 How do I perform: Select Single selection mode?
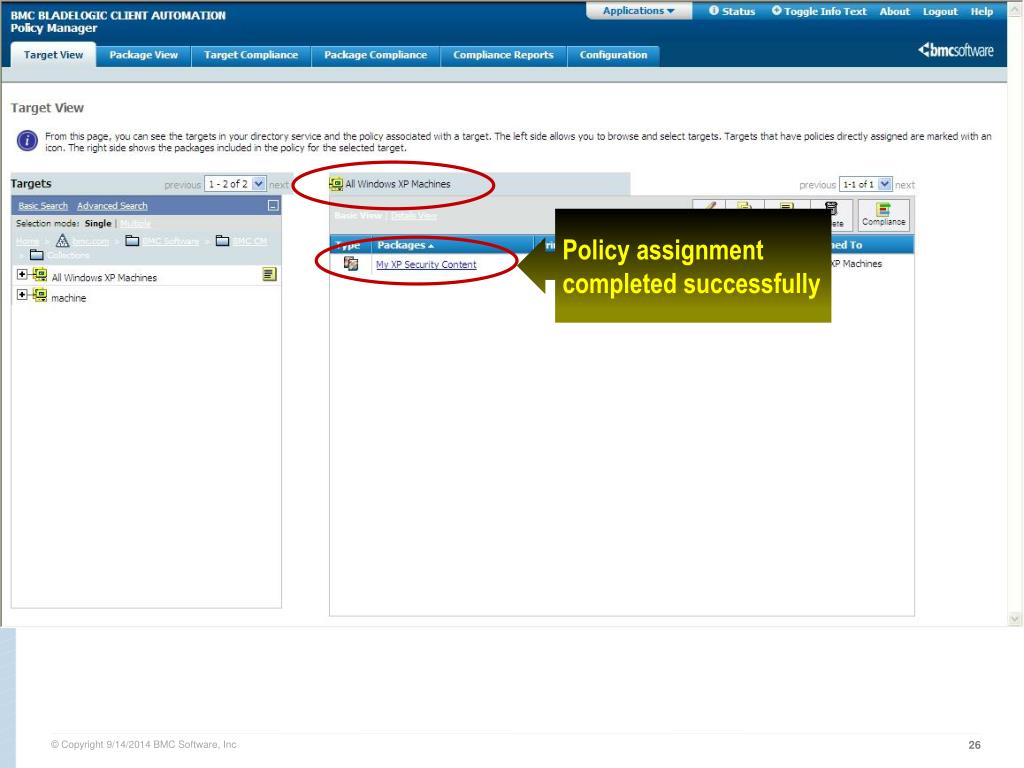tap(98, 223)
